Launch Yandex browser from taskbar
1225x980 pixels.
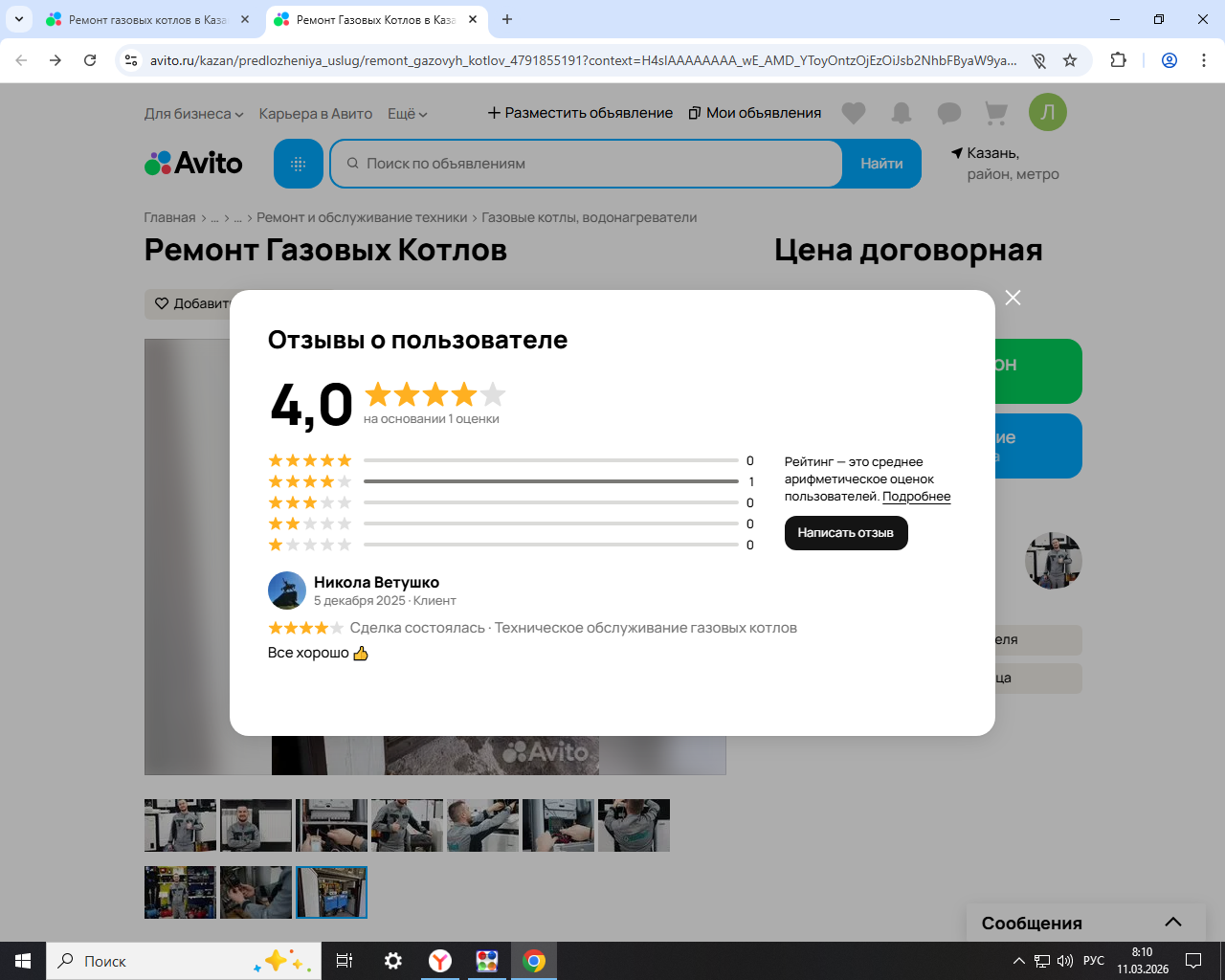[x=440, y=961]
